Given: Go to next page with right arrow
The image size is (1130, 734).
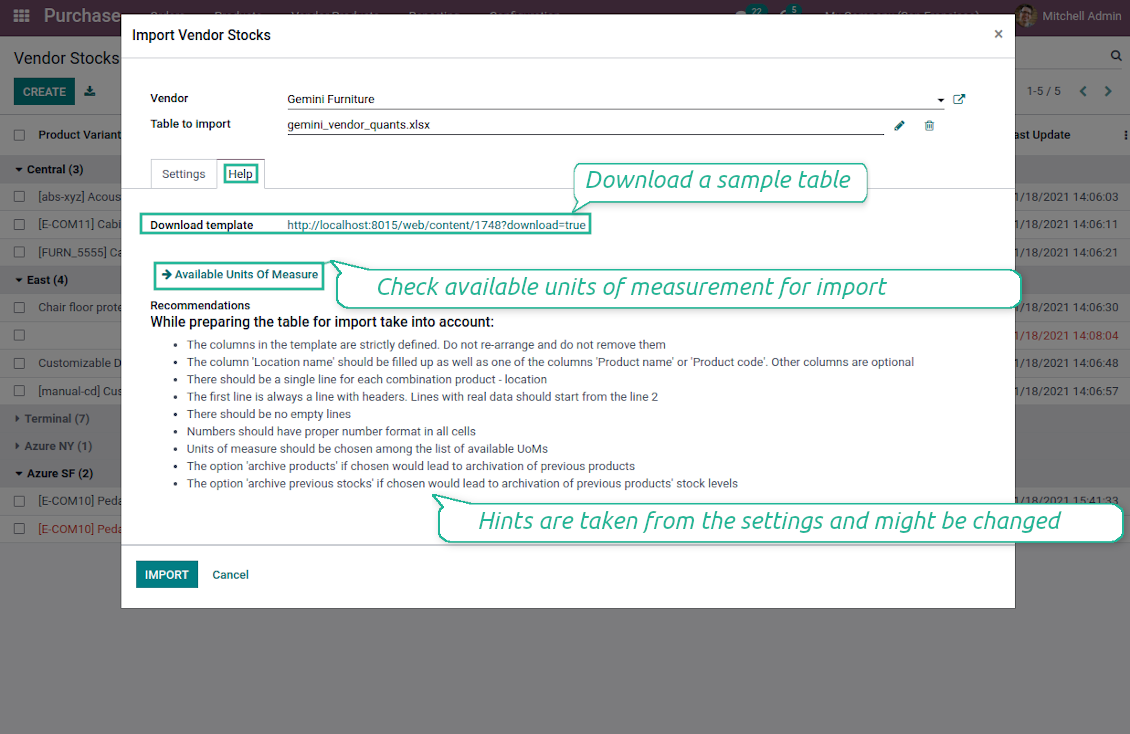Looking at the screenshot, I should (x=1108, y=91).
